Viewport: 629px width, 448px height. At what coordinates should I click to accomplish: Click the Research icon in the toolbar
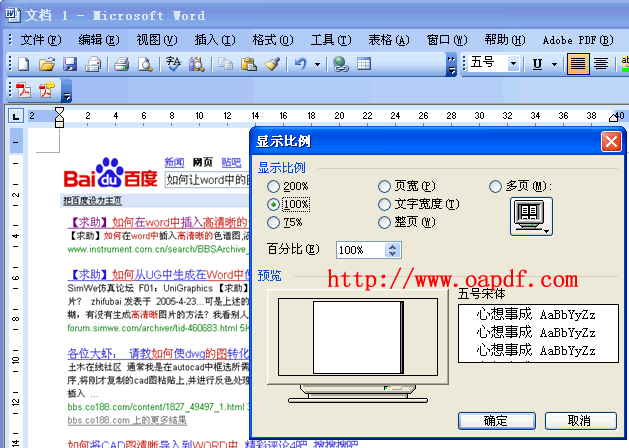[x=197, y=64]
